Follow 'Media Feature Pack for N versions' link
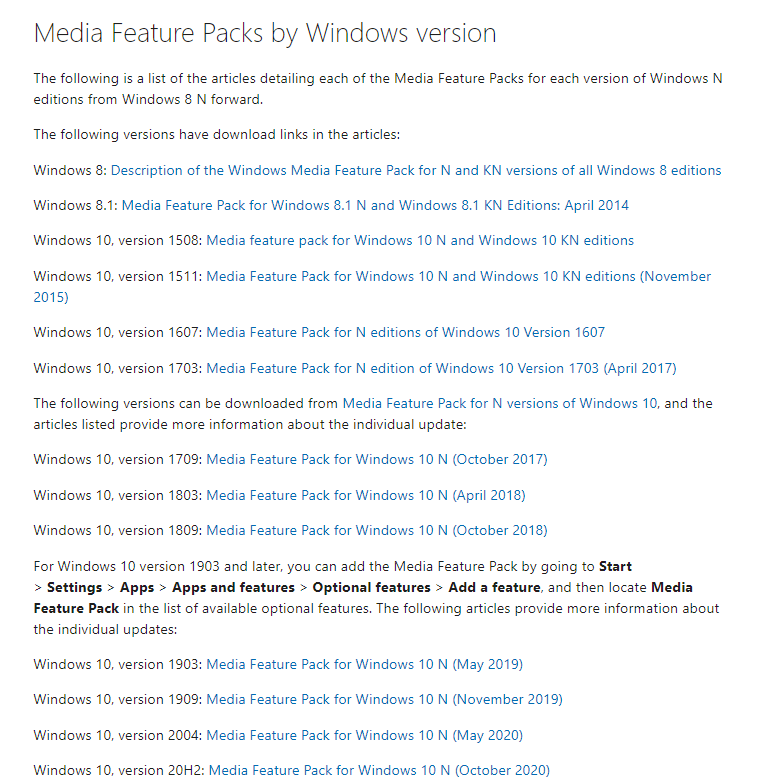Viewport: 777px width, 783px height. tap(500, 403)
